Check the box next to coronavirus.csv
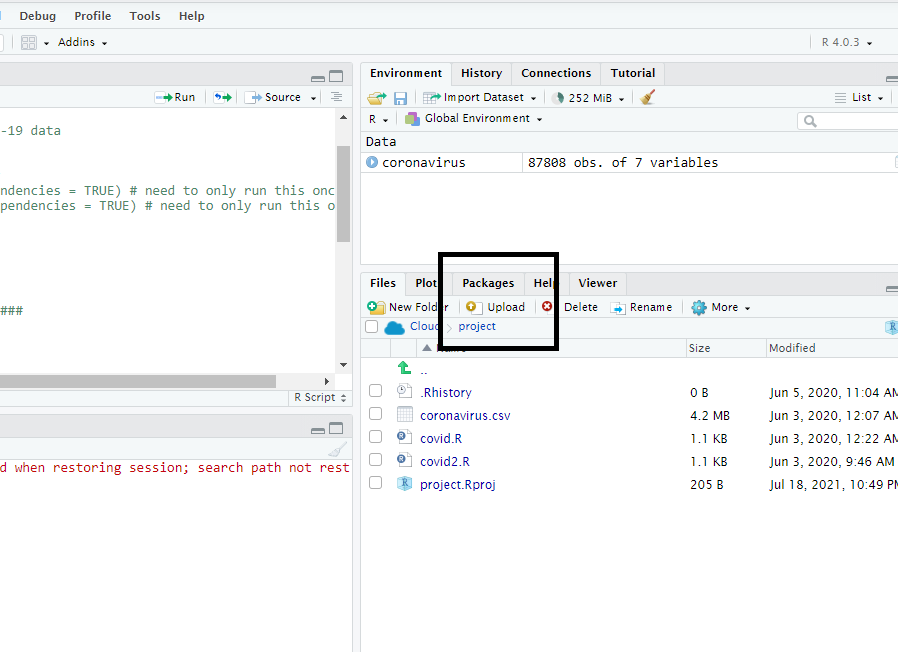Screen dimensions: 898x652 click(x=375, y=413)
